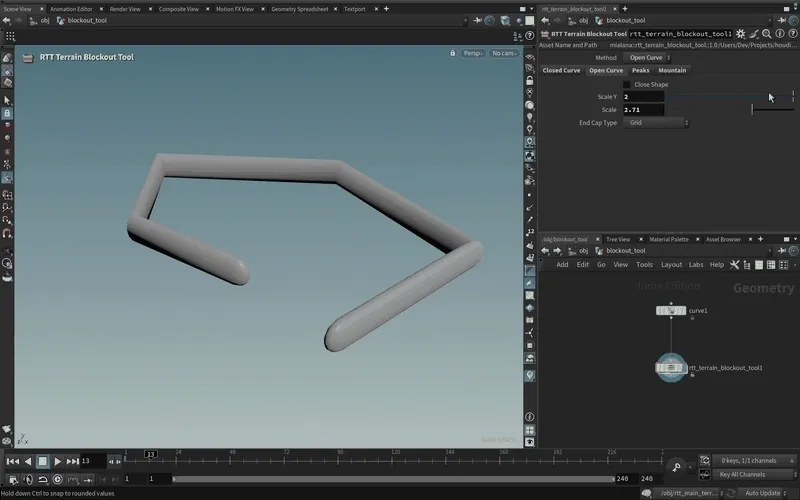Click the obj path button in Scene View
The width and height of the screenshot is (800, 500).
40,20
